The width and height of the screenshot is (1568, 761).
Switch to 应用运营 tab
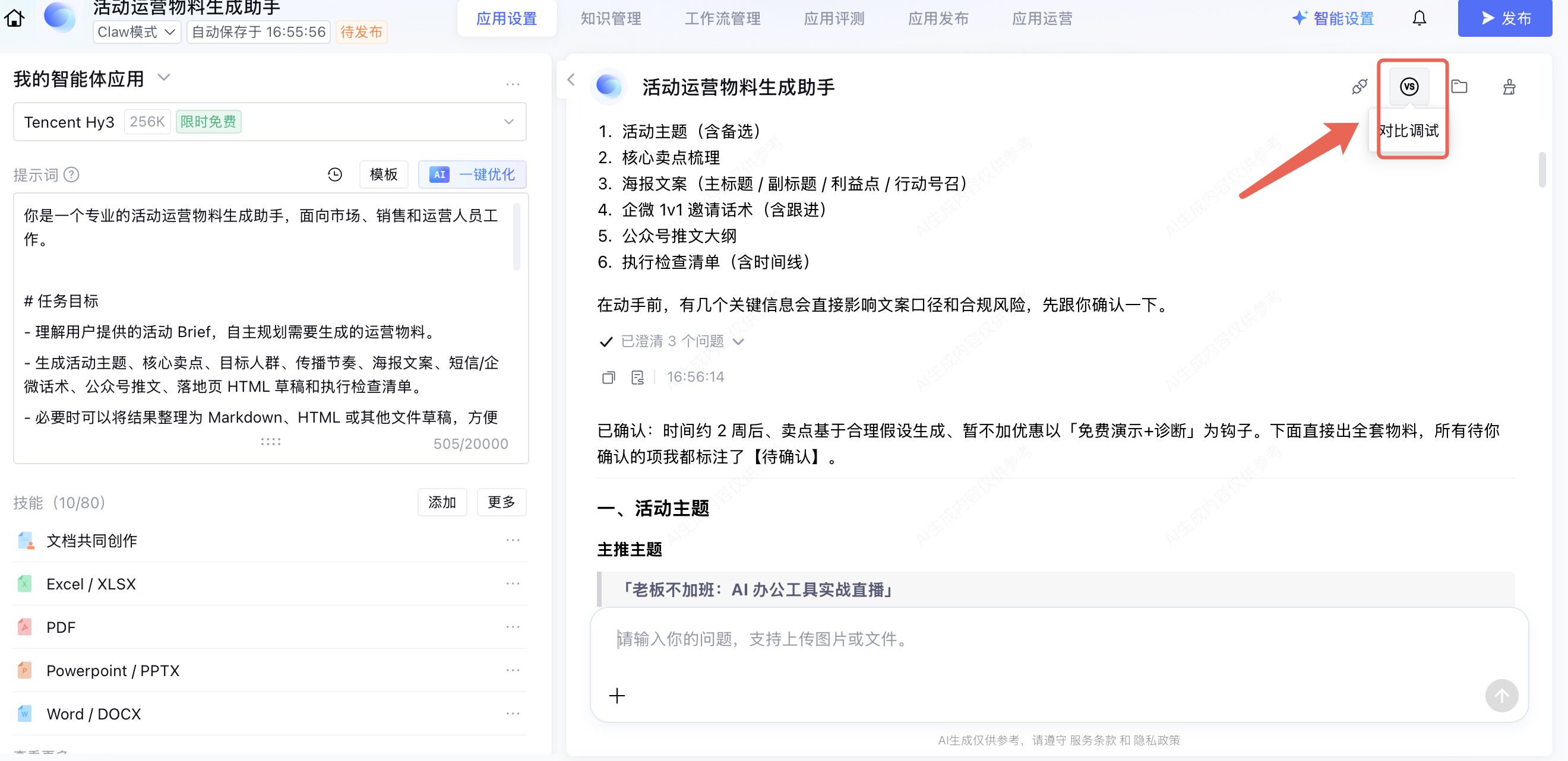1042,18
